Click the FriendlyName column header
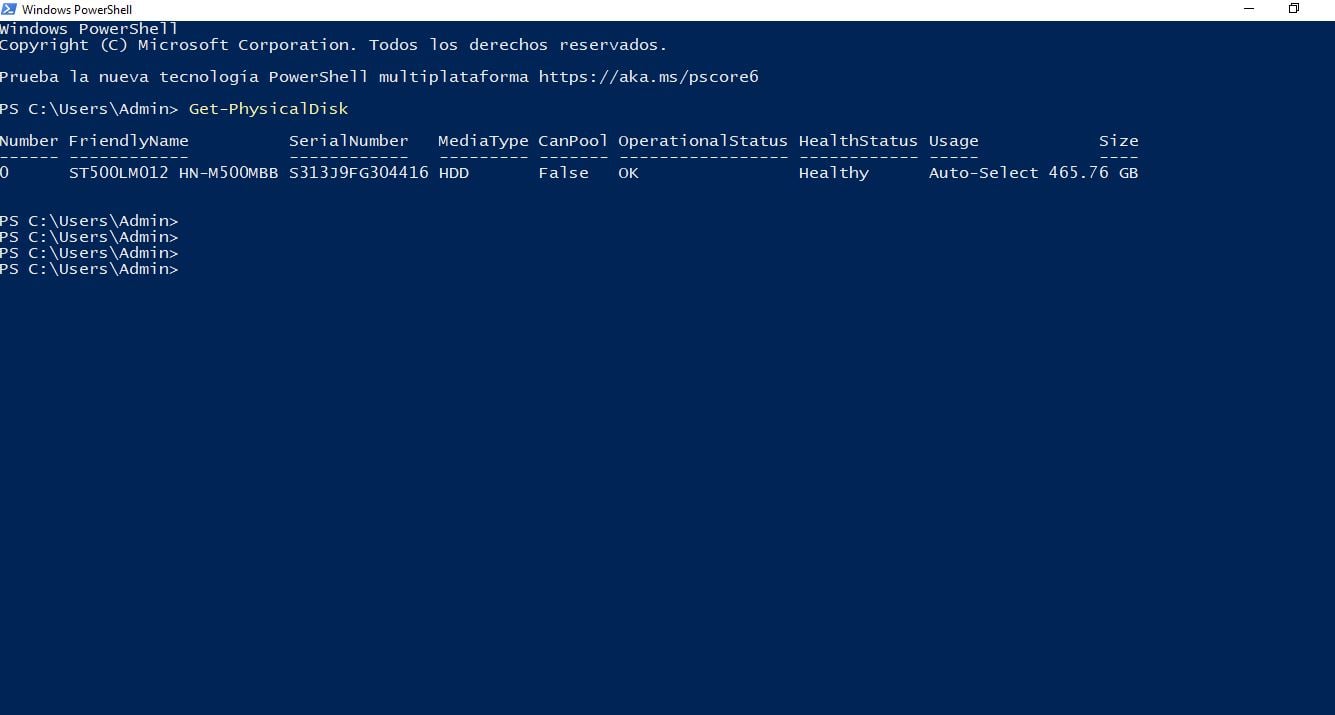This screenshot has width=1335, height=715. click(x=128, y=141)
